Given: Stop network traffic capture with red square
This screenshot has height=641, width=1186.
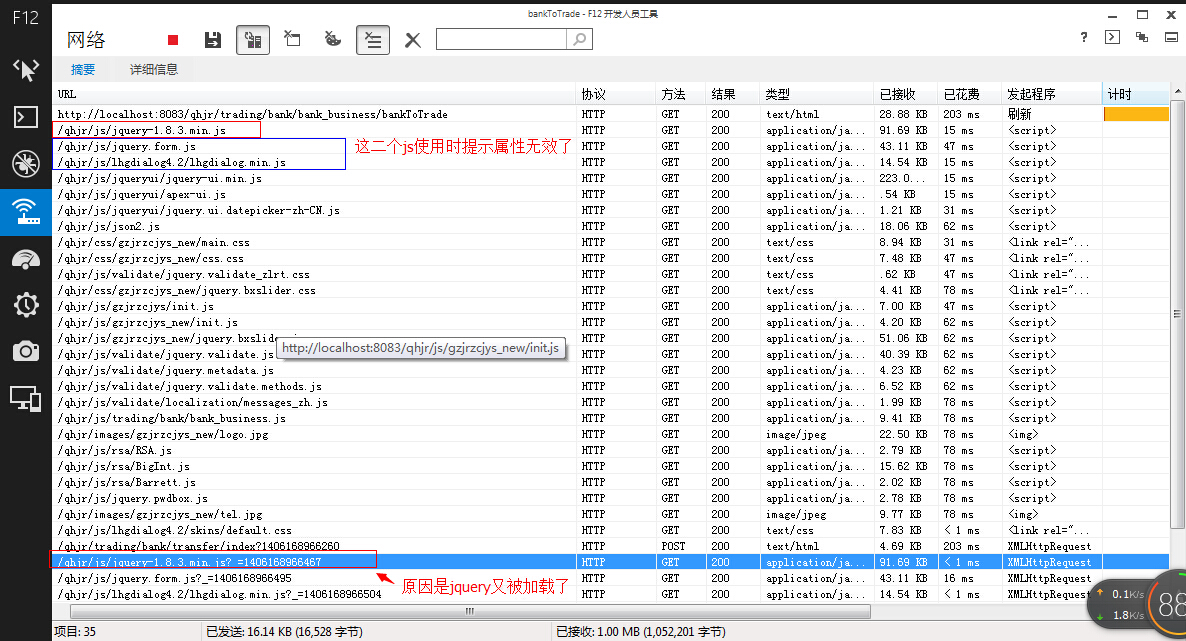Looking at the screenshot, I should tap(173, 40).
